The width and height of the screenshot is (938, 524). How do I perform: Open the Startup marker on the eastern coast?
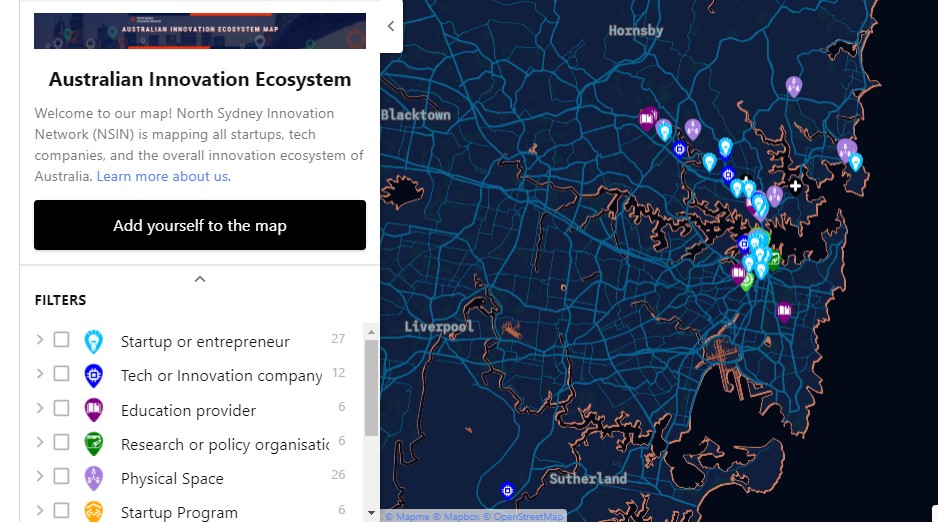tap(856, 162)
